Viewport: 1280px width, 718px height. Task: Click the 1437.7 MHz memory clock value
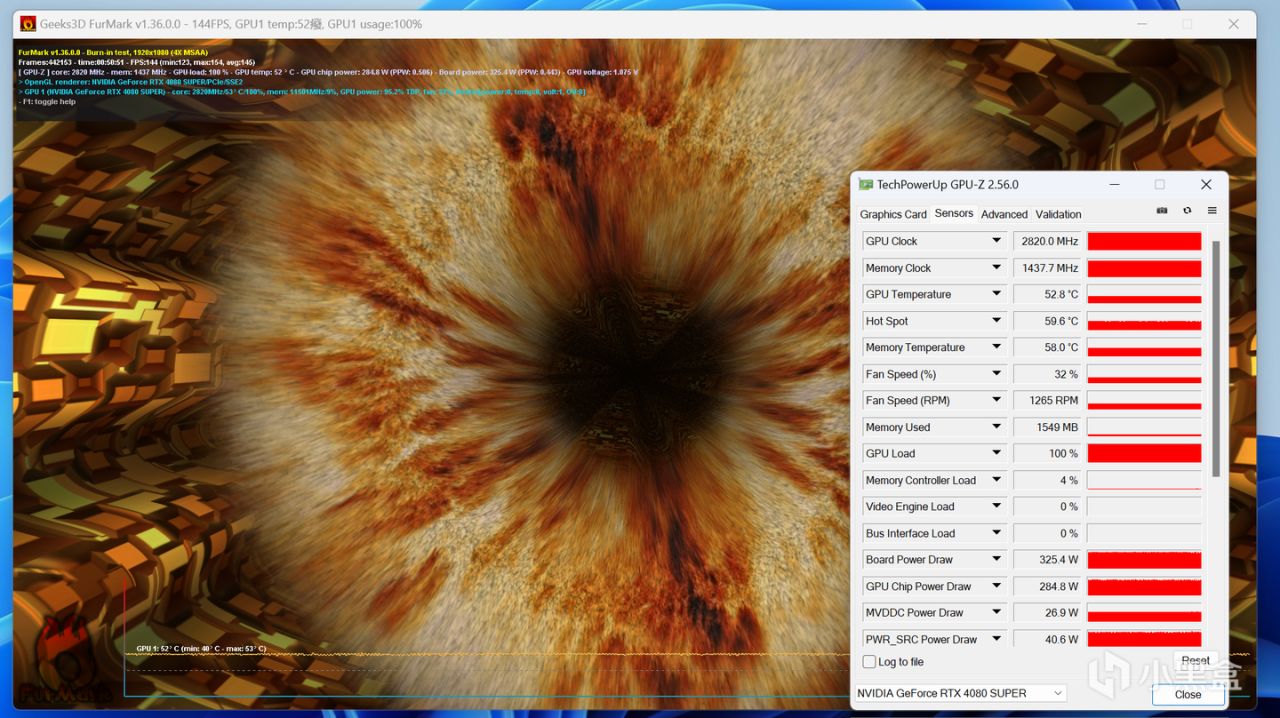click(1048, 268)
